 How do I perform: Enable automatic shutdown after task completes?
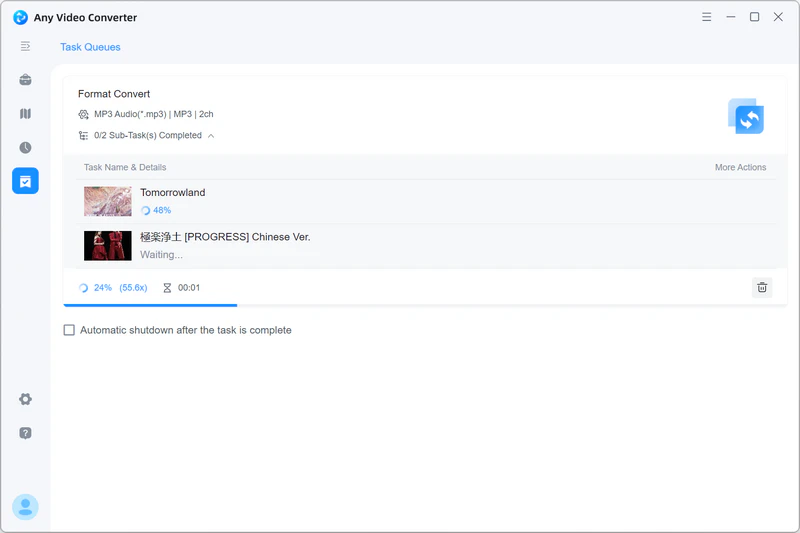(x=69, y=330)
